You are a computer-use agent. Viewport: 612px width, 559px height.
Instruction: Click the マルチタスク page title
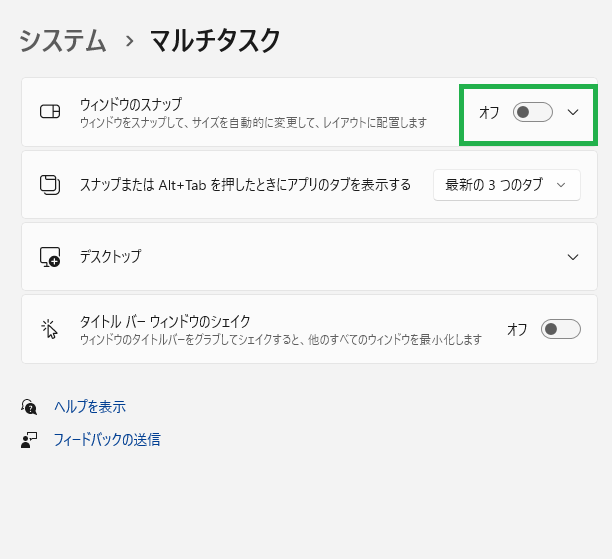click(215, 41)
